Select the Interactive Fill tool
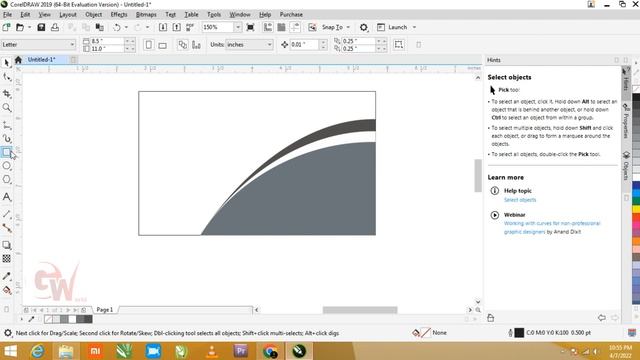 [7, 290]
